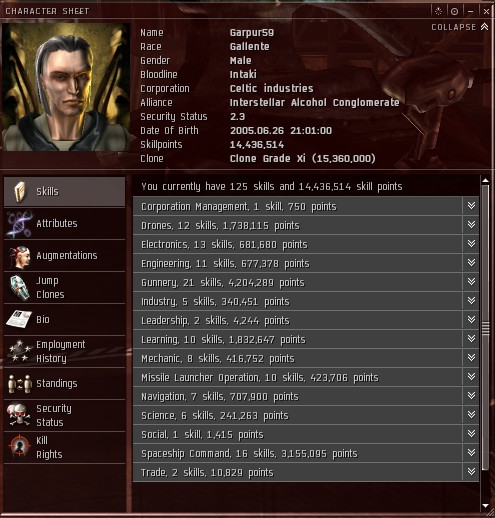This screenshot has width=495, height=518.
Task: Expand the Drones skill group chevron
Action: tap(471, 225)
